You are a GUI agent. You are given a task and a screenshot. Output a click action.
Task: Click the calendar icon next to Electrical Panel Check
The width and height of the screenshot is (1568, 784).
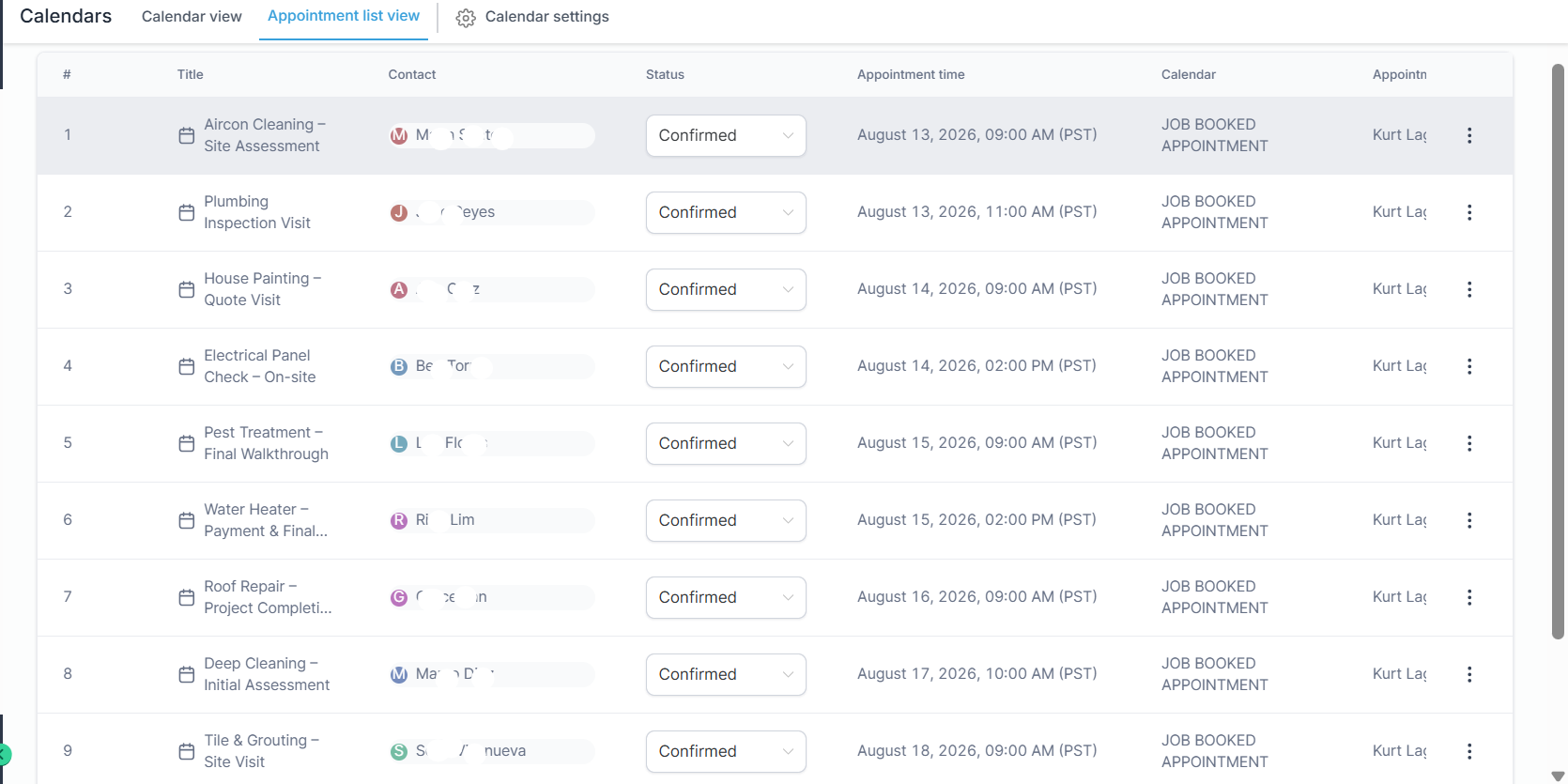click(187, 367)
